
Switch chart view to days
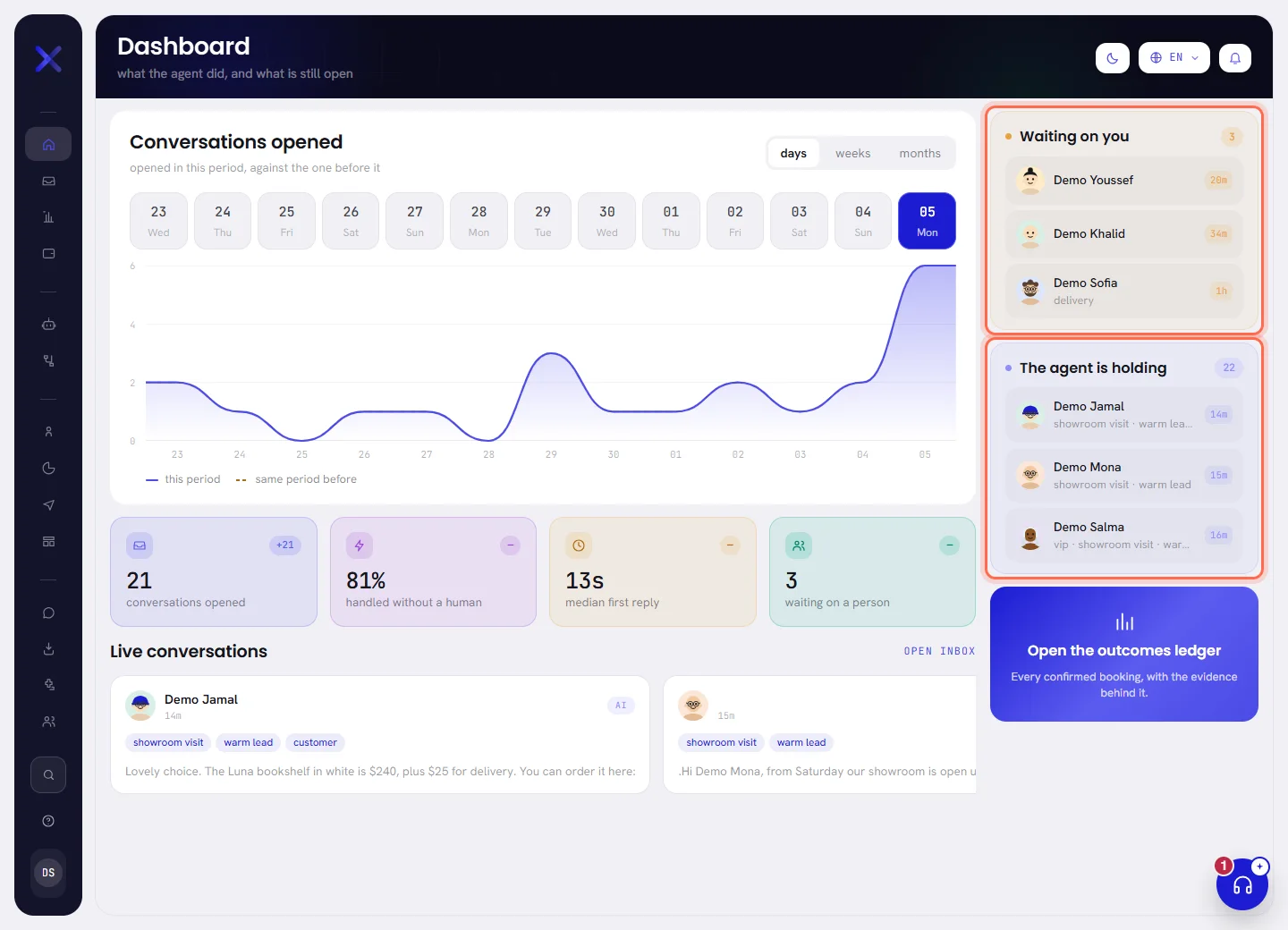(793, 154)
